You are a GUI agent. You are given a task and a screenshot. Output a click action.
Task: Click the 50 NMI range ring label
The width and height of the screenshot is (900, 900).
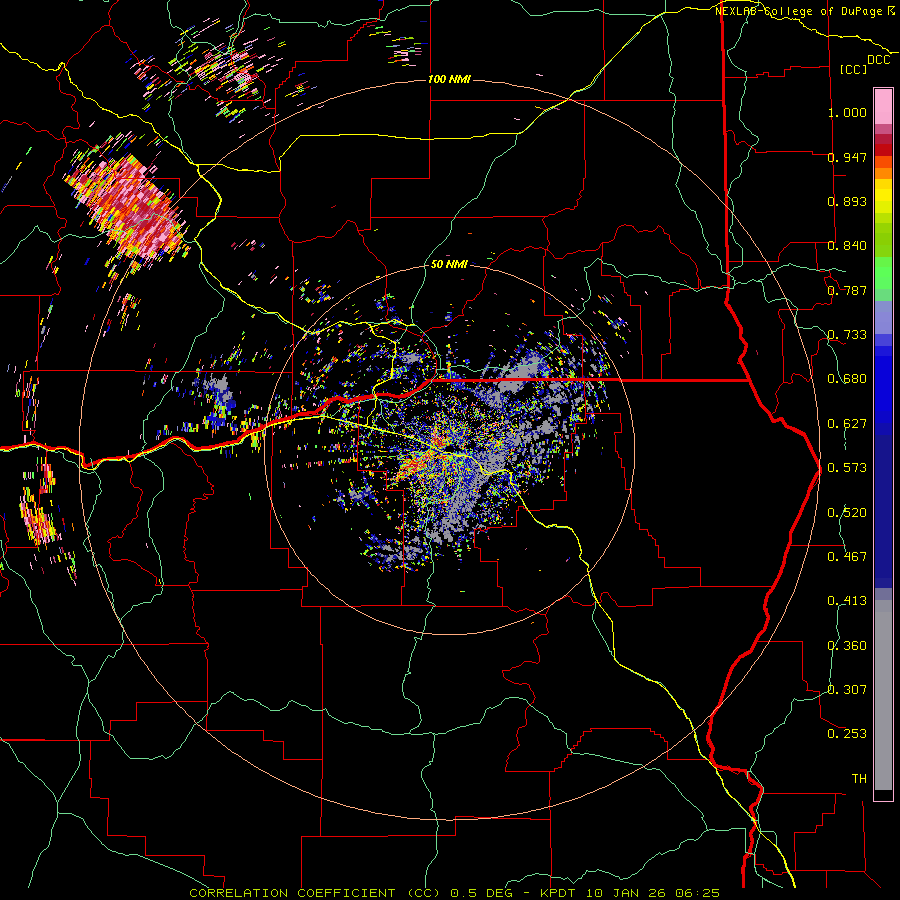pyautogui.click(x=449, y=264)
